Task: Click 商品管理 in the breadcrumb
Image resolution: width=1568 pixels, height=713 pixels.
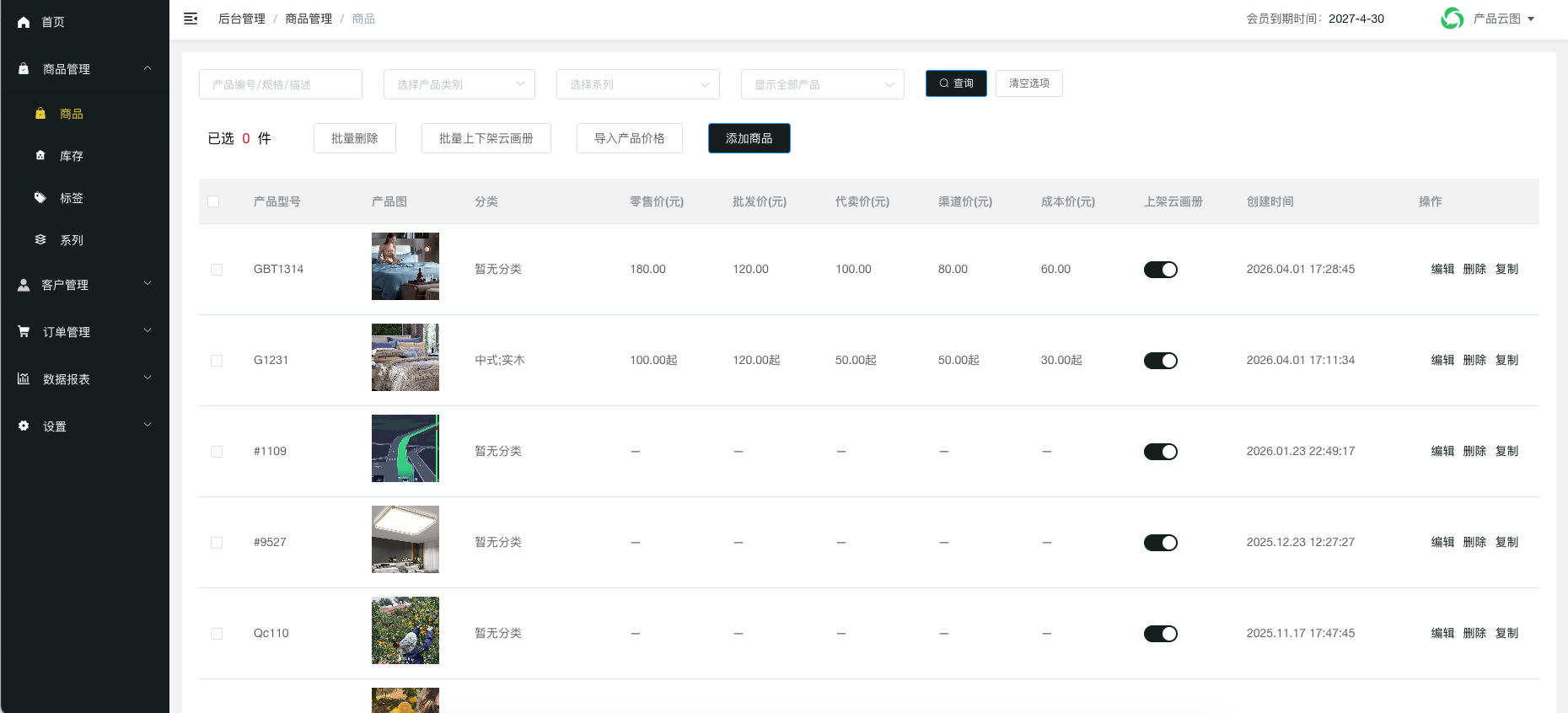Action: pos(309,19)
